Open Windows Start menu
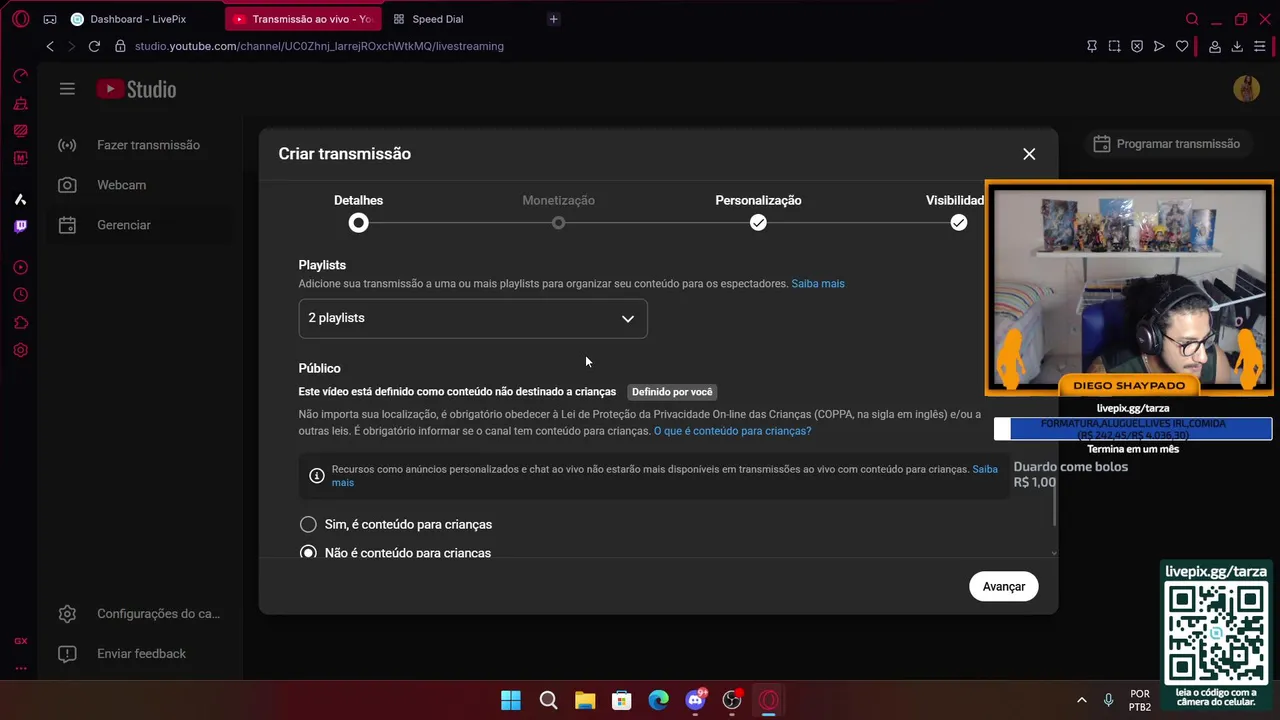The width and height of the screenshot is (1280, 720). 511,700
